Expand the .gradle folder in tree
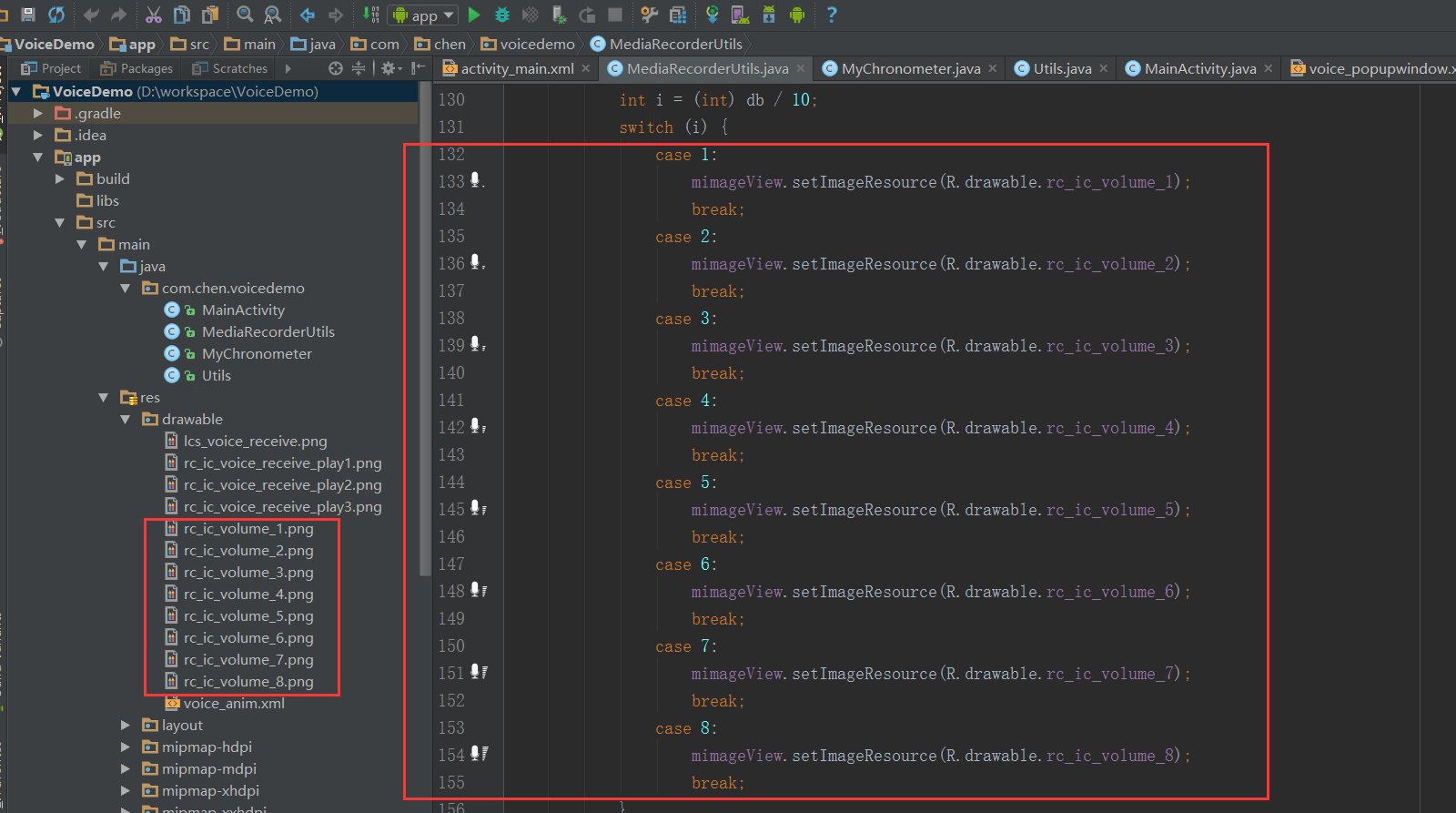The image size is (1456, 813). [x=38, y=113]
